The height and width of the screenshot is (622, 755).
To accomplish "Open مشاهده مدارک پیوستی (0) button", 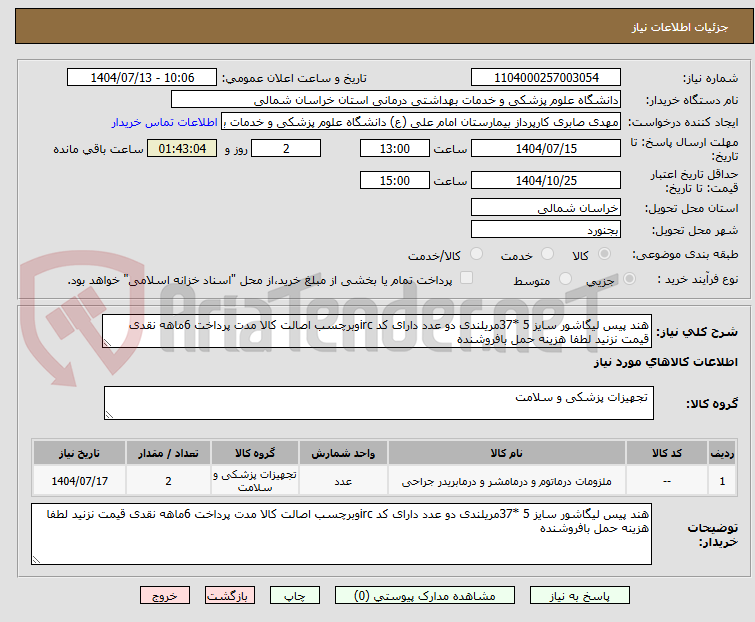I will click(425, 596).
